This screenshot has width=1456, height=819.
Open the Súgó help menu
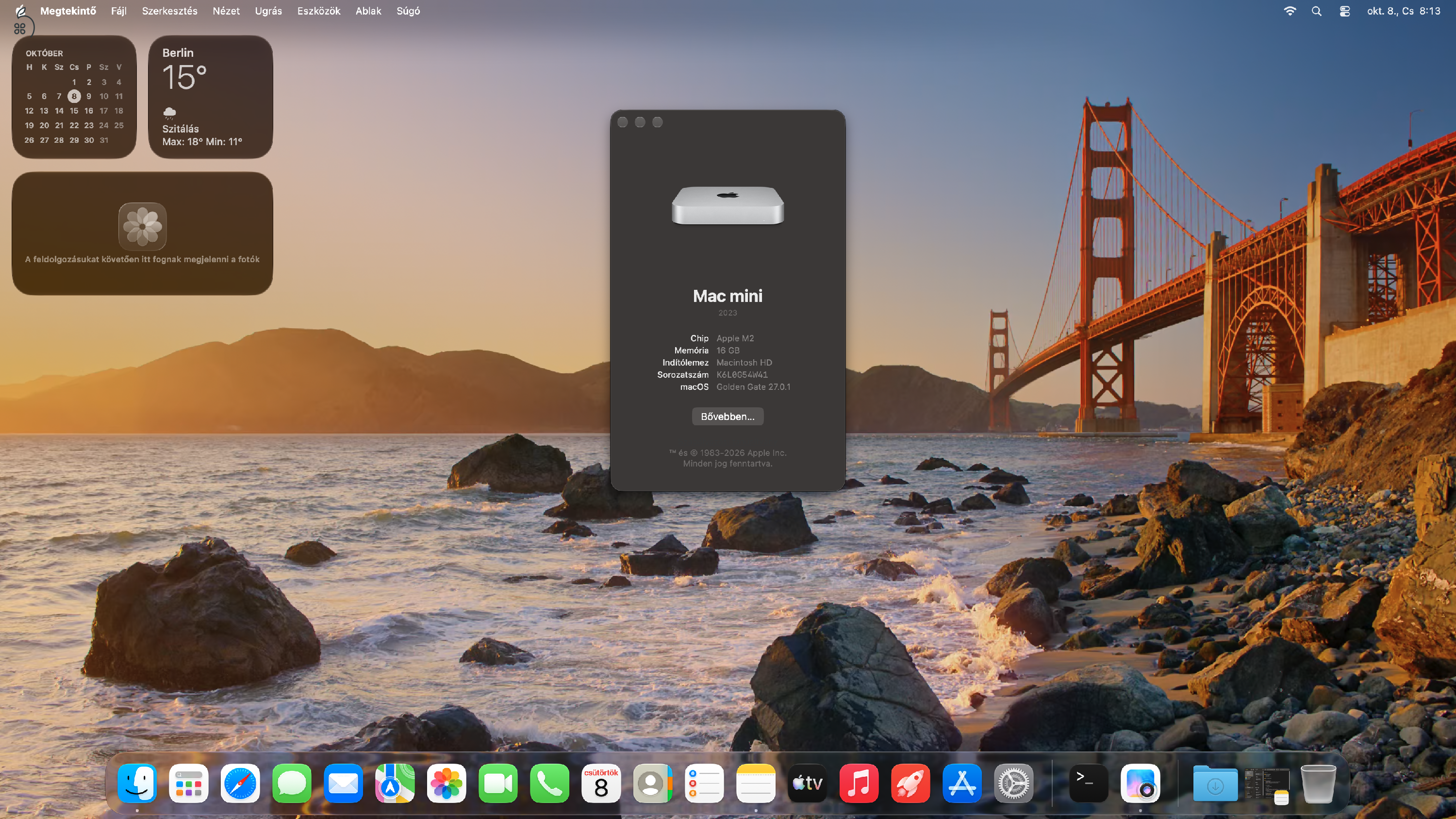(x=408, y=11)
